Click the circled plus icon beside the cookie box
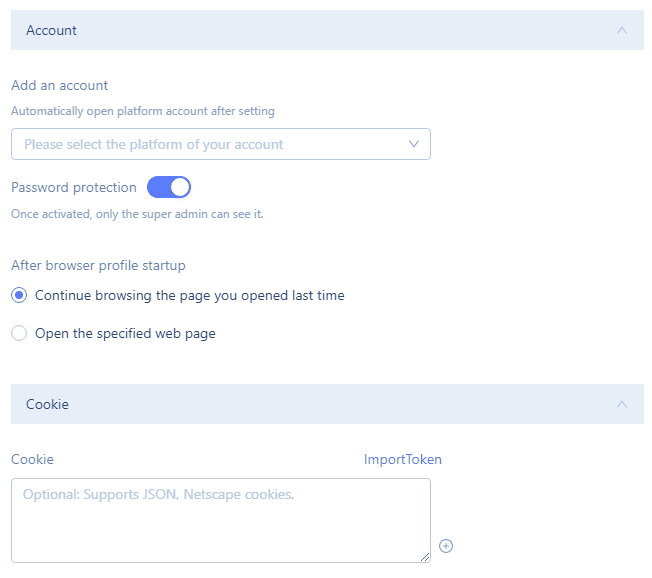The width and height of the screenshot is (652, 578). click(x=446, y=546)
